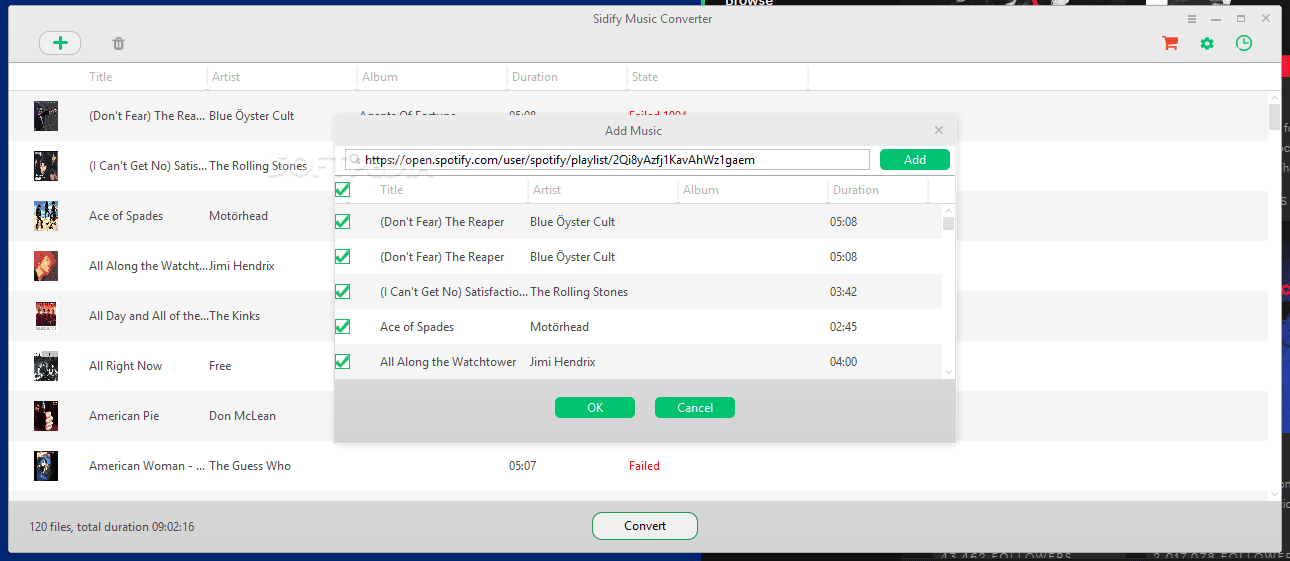Select album art of All Right Now

[46, 366]
